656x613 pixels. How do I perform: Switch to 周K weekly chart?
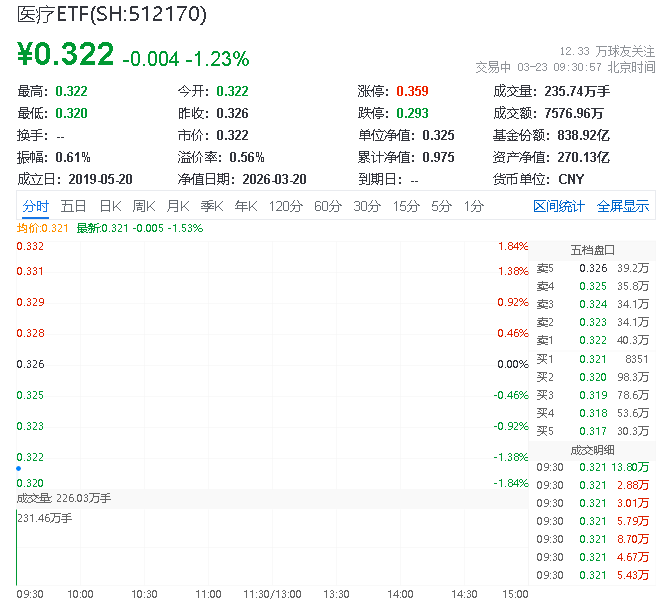pyautogui.click(x=144, y=206)
